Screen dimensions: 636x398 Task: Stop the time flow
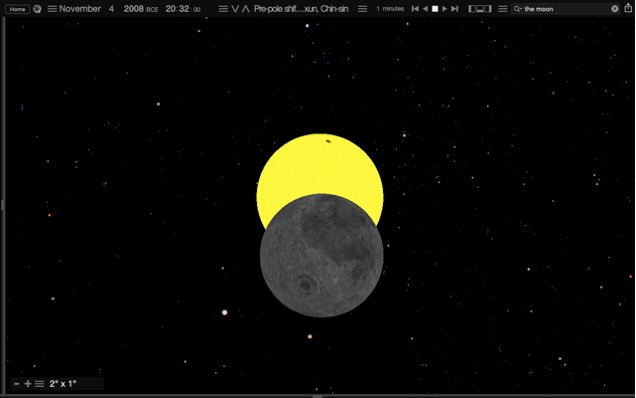click(435, 9)
